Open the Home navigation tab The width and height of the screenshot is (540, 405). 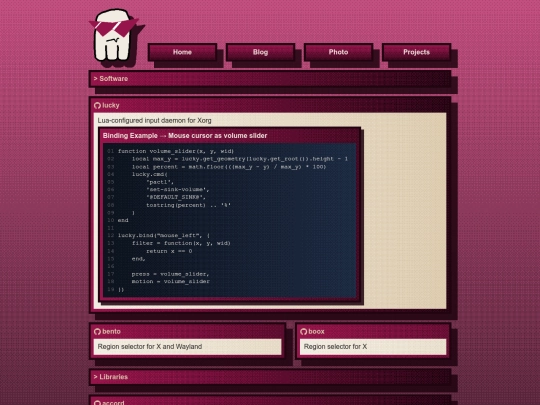pos(182,52)
